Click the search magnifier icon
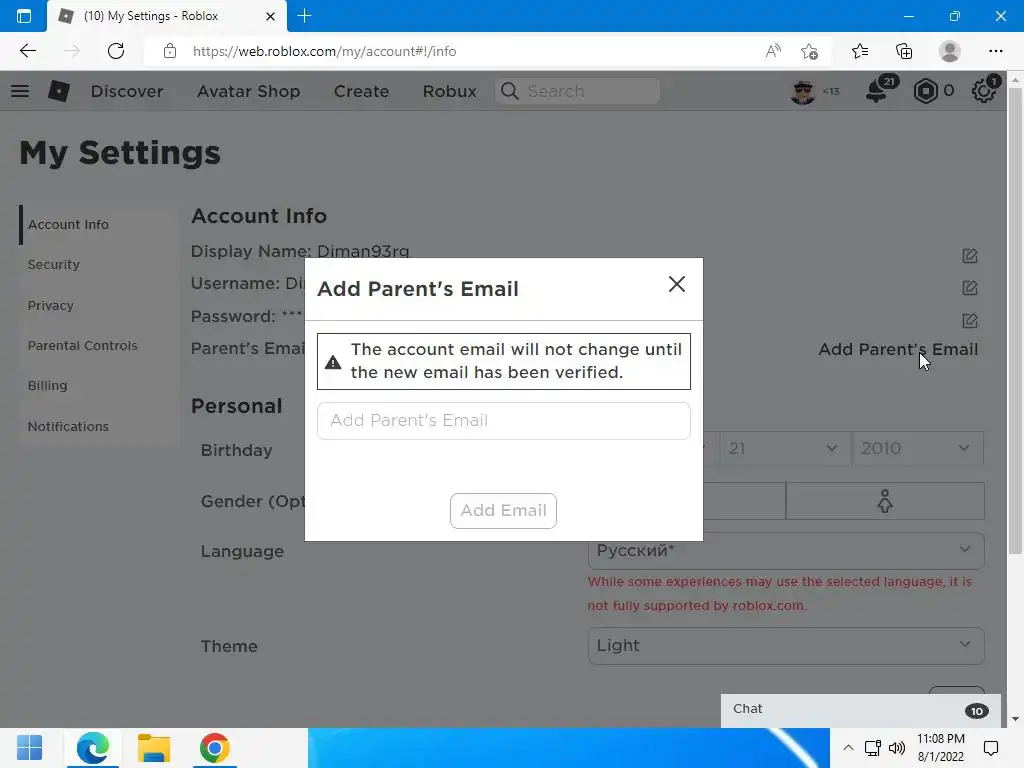1024x768 pixels. coord(509,91)
